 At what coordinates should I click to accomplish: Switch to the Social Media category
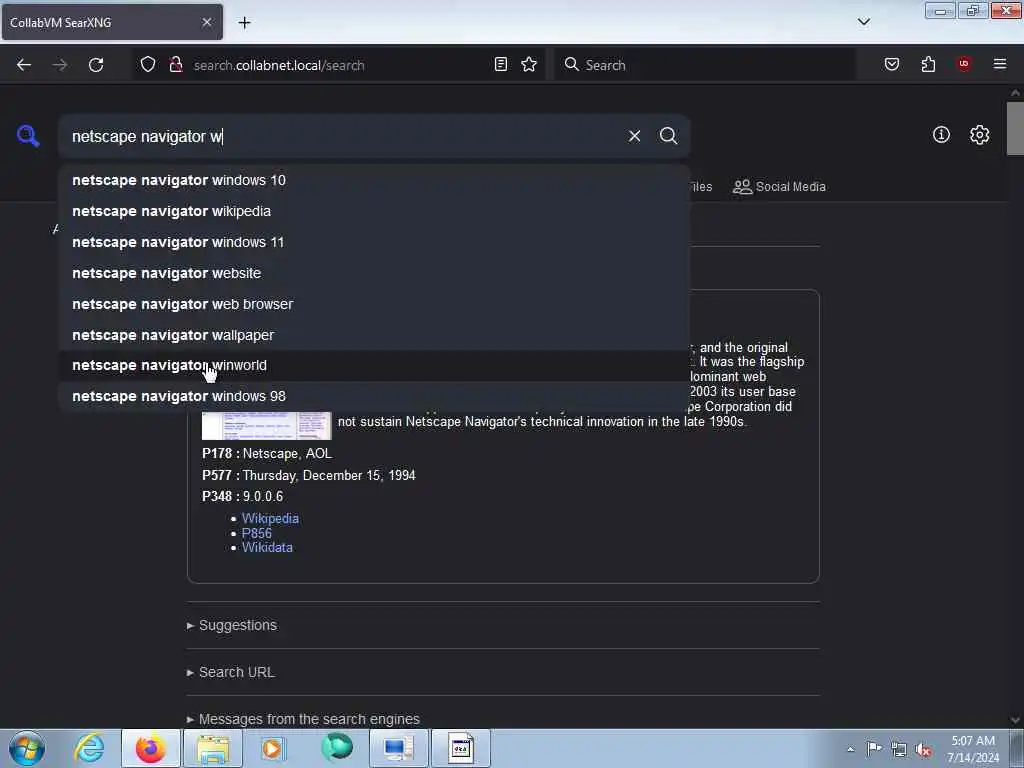tap(779, 187)
